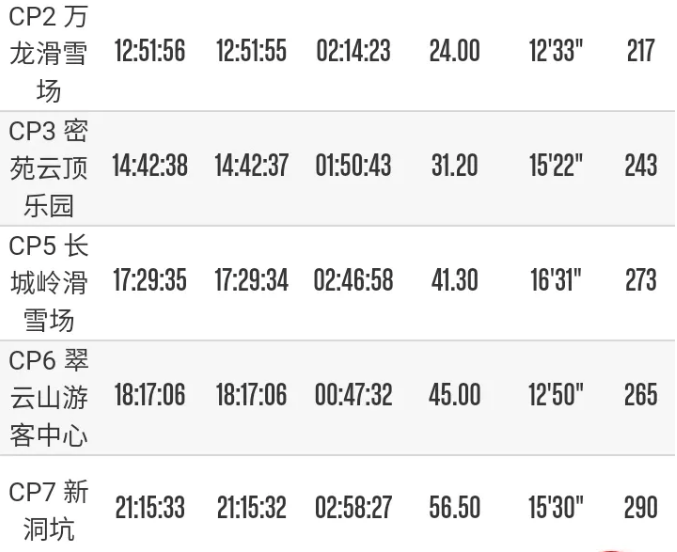Tap the 02:46:58 segment duration

[353, 281]
